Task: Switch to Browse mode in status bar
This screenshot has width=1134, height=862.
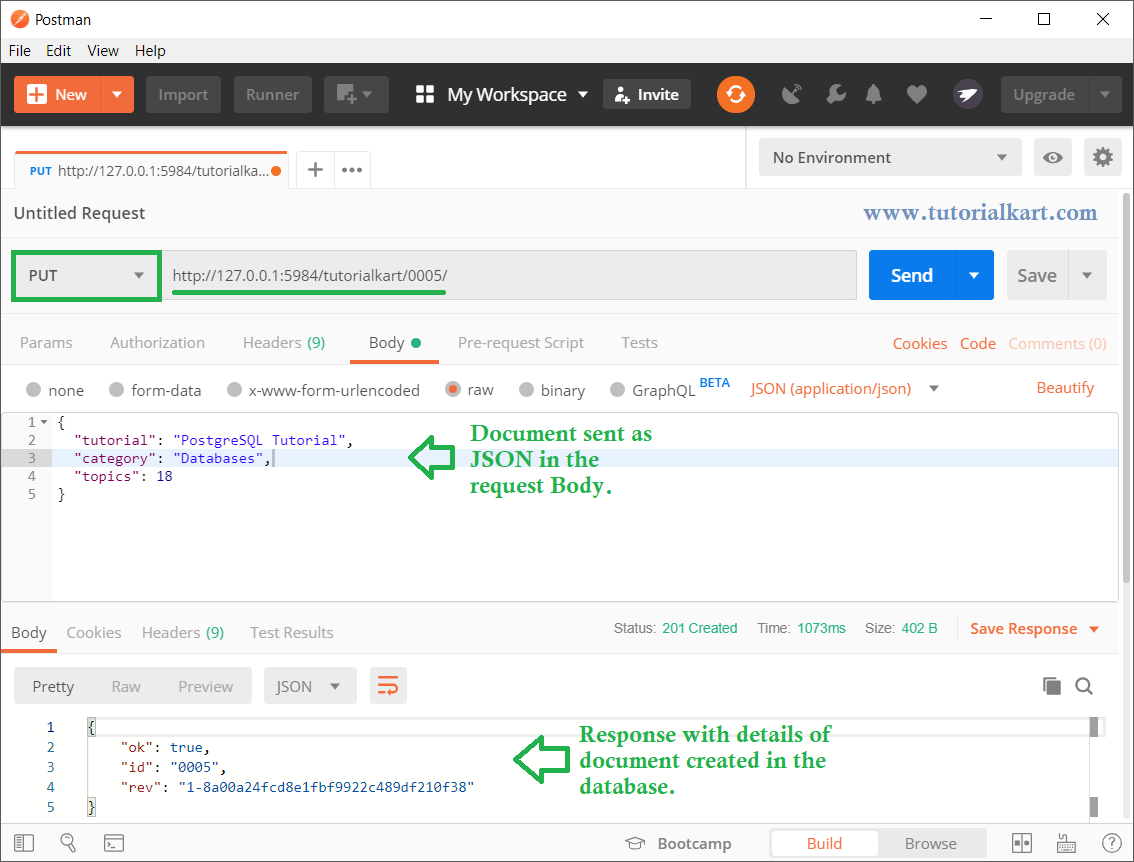Action: tap(931, 843)
